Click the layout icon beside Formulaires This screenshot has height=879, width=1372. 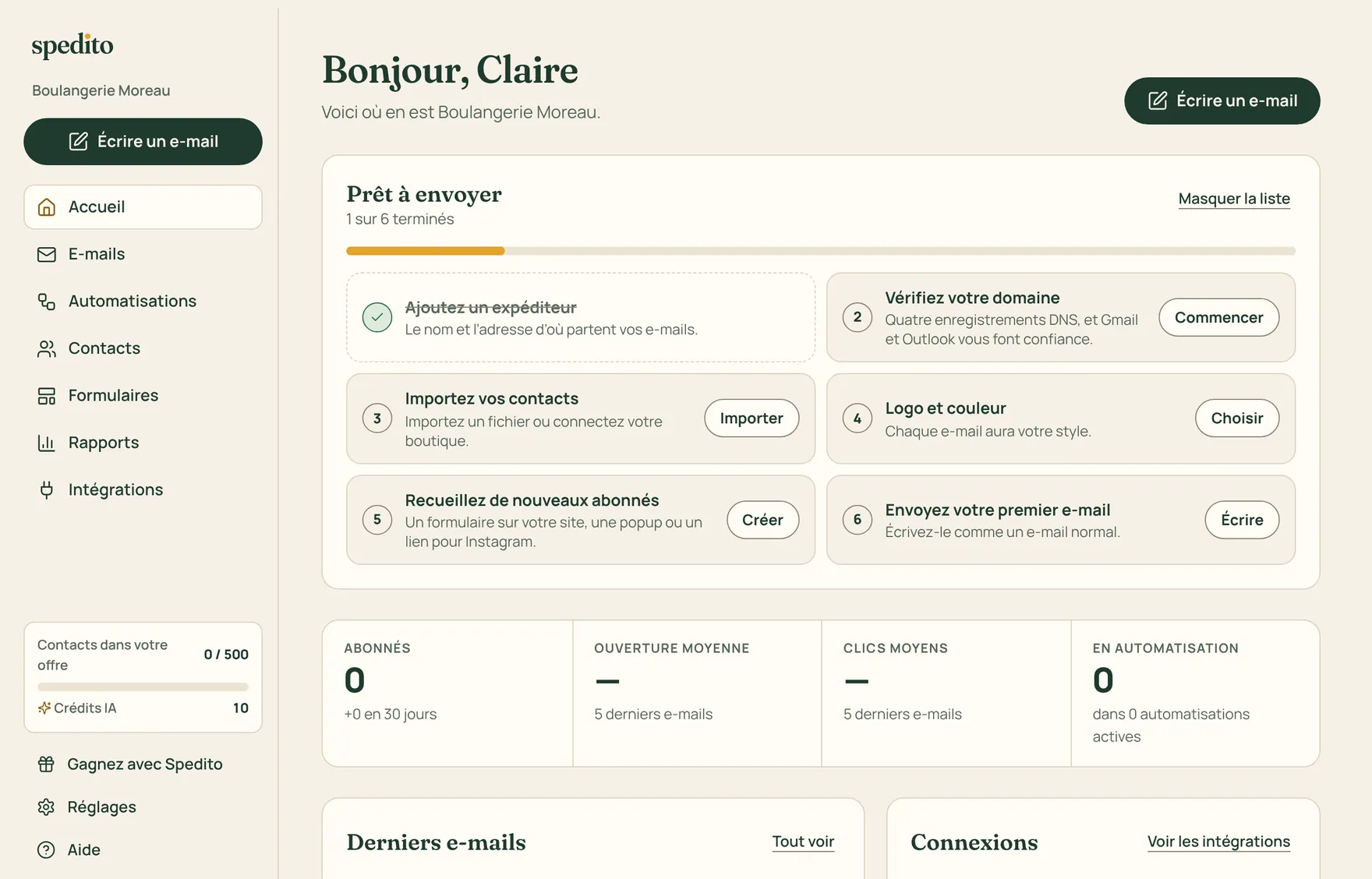click(47, 396)
